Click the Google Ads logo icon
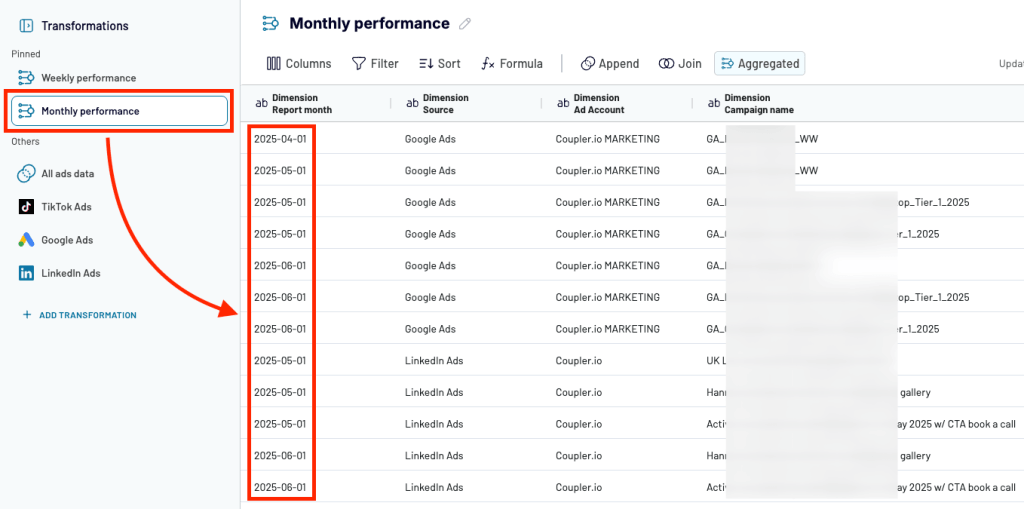 pyautogui.click(x=26, y=240)
